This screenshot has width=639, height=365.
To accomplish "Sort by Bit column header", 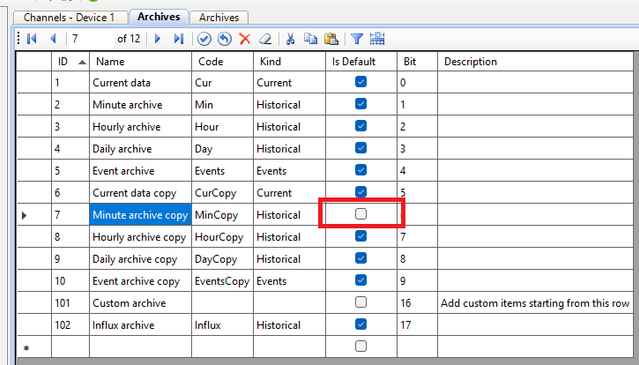I will pyautogui.click(x=417, y=62).
